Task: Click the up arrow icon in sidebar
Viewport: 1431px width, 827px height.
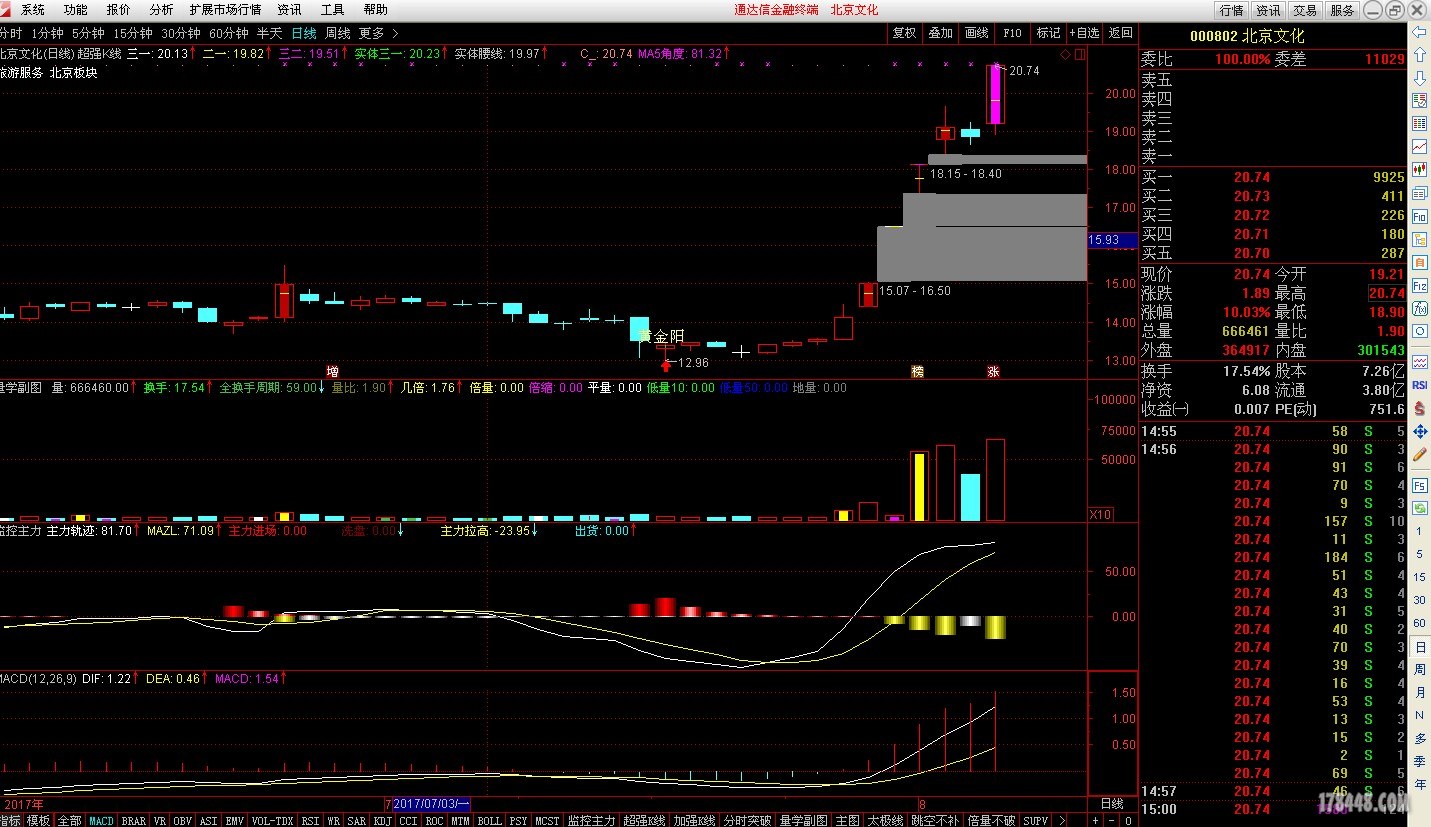Action: tap(1419, 56)
